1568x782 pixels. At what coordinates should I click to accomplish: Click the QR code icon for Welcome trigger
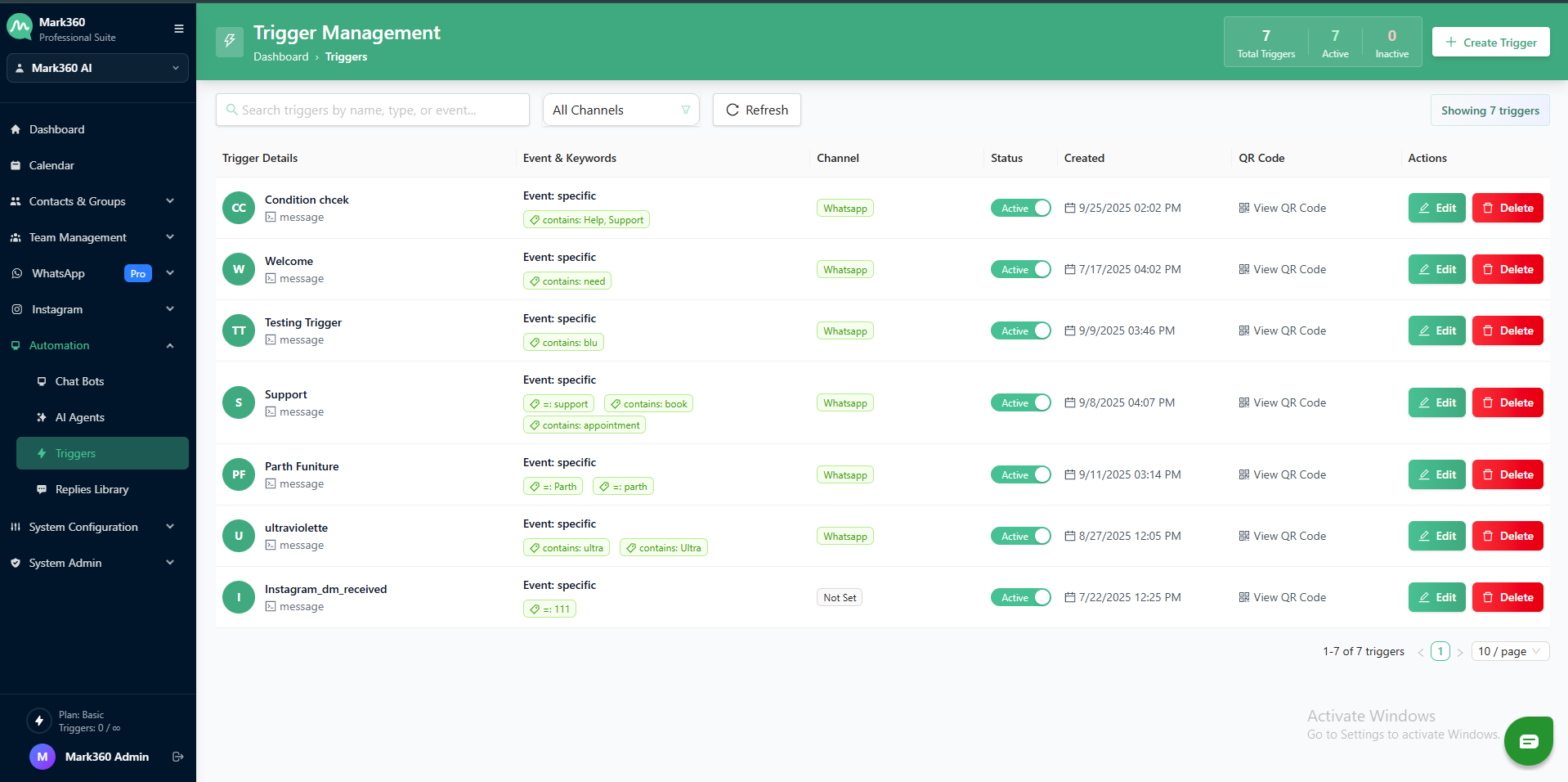click(1243, 269)
